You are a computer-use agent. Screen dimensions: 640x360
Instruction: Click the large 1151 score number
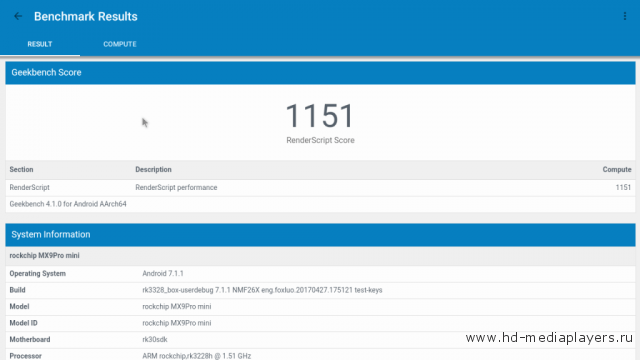pos(320,116)
